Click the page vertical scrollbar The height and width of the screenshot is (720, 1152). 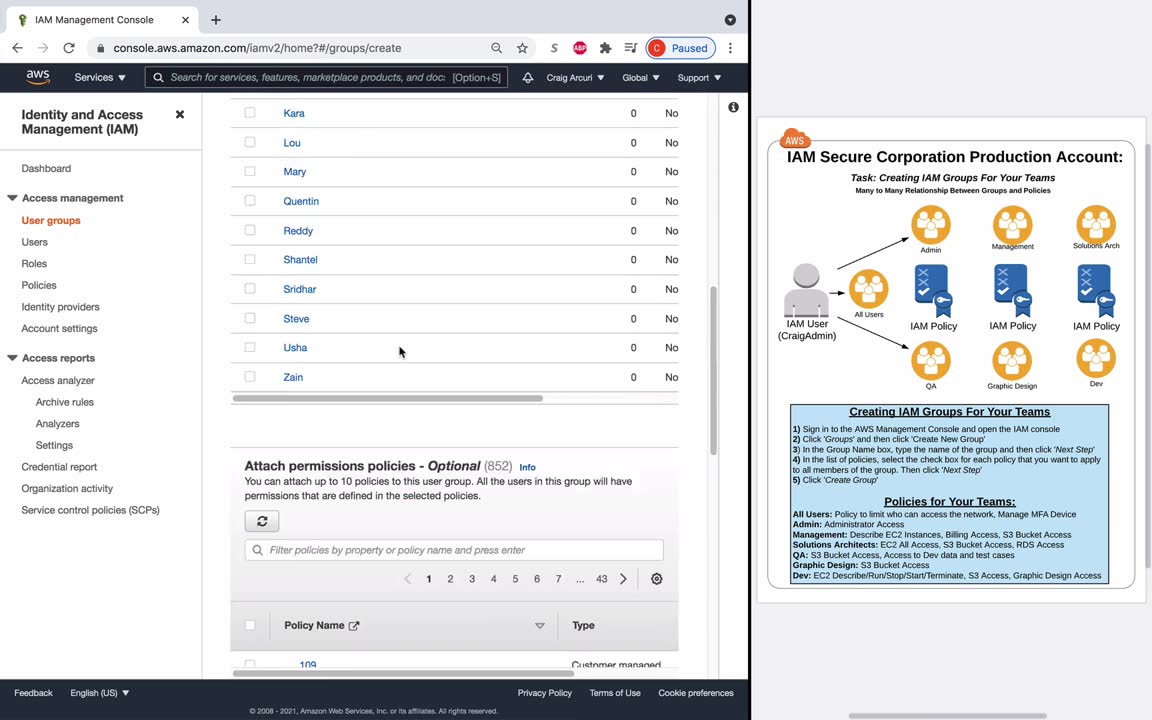[x=713, y=371]
